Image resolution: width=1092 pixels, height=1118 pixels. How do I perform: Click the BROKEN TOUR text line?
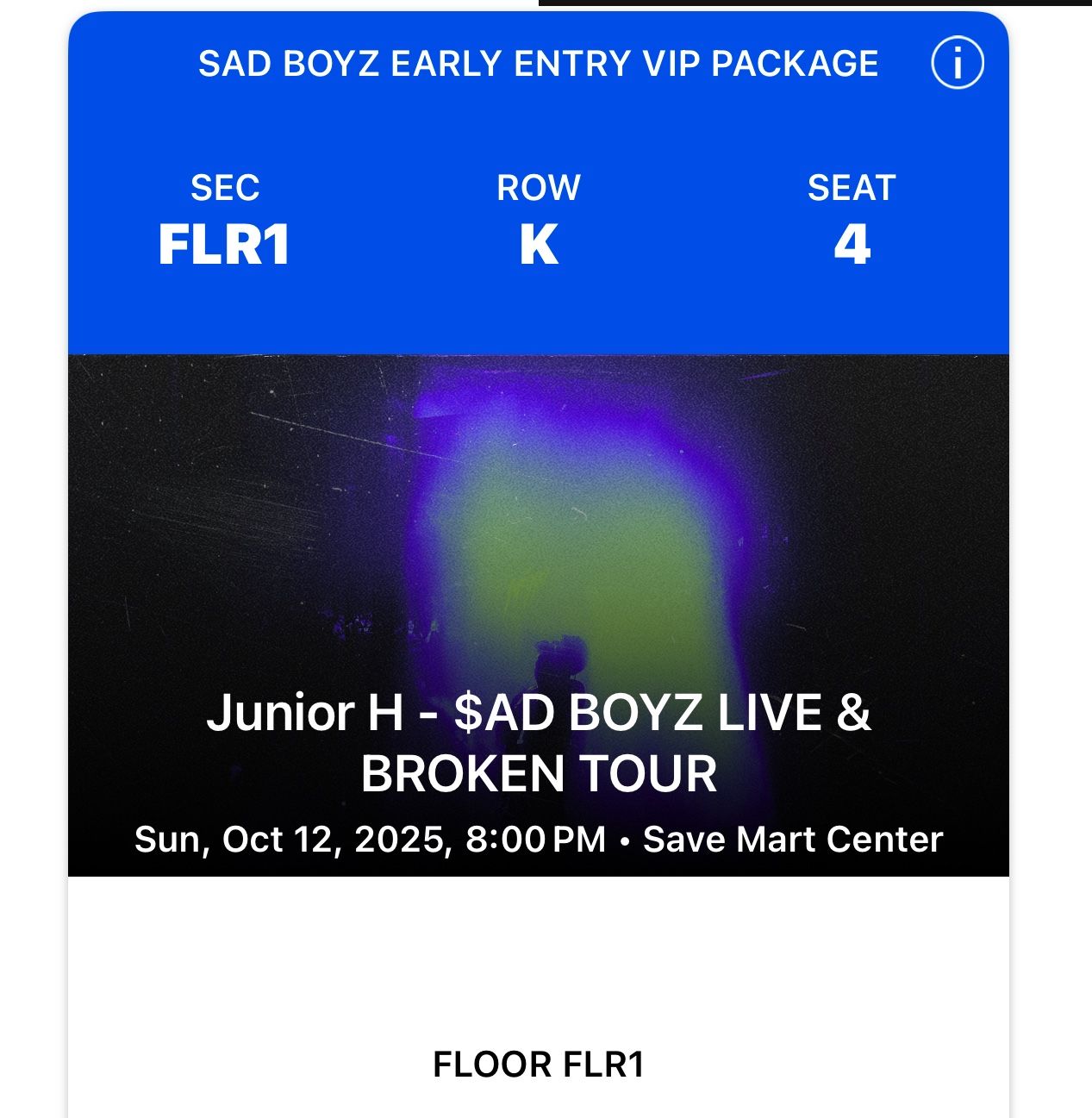pyautogui.click(x=539, y=773)
